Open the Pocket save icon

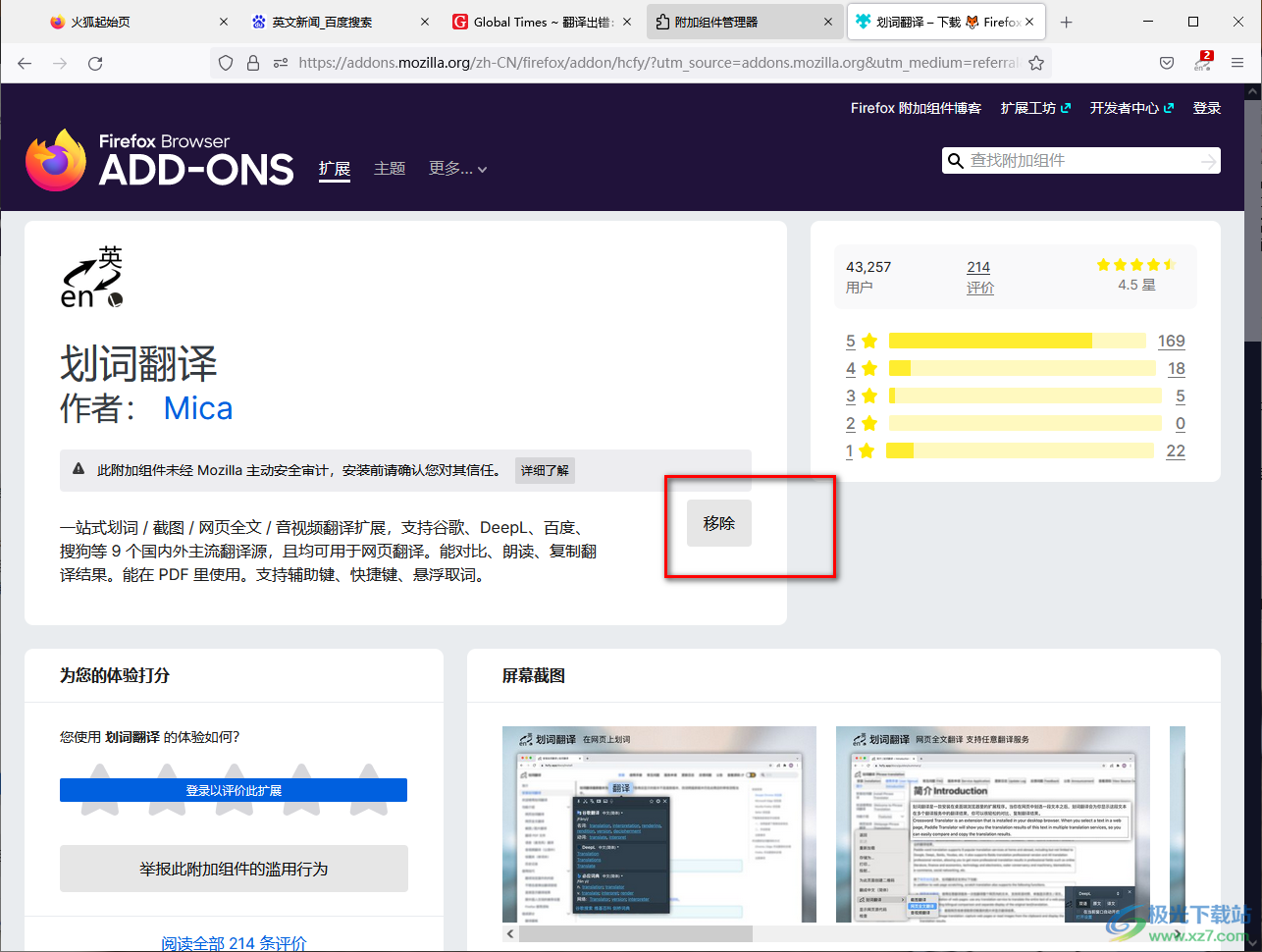(x=1167, y=63)
